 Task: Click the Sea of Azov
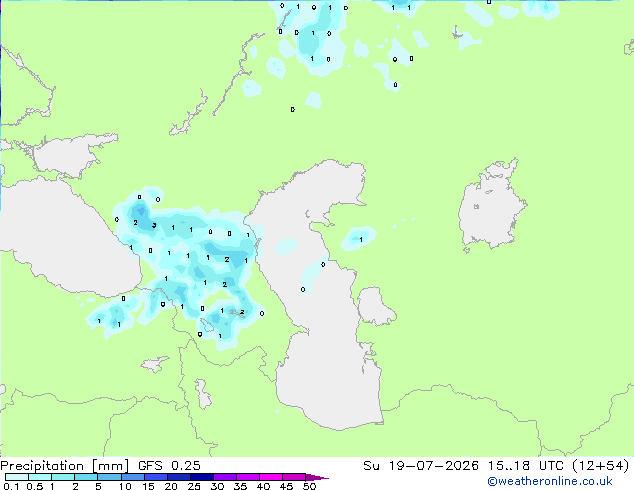pos(71,156)
